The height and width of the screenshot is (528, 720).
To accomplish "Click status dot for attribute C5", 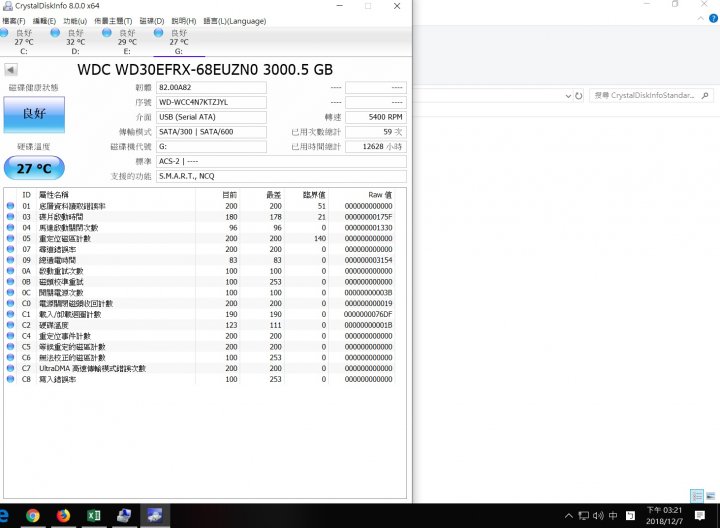I will pyautogui.click(x=11, y=347).
